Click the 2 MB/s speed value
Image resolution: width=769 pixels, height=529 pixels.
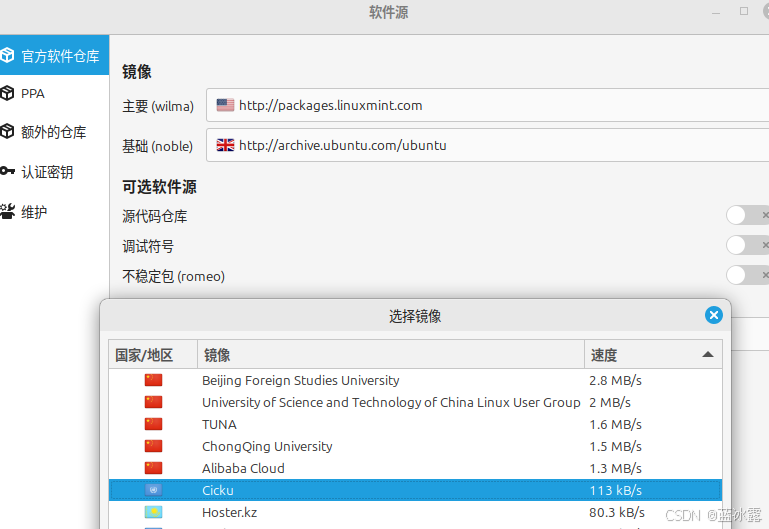pyautogui.click(x=610, y=403)
